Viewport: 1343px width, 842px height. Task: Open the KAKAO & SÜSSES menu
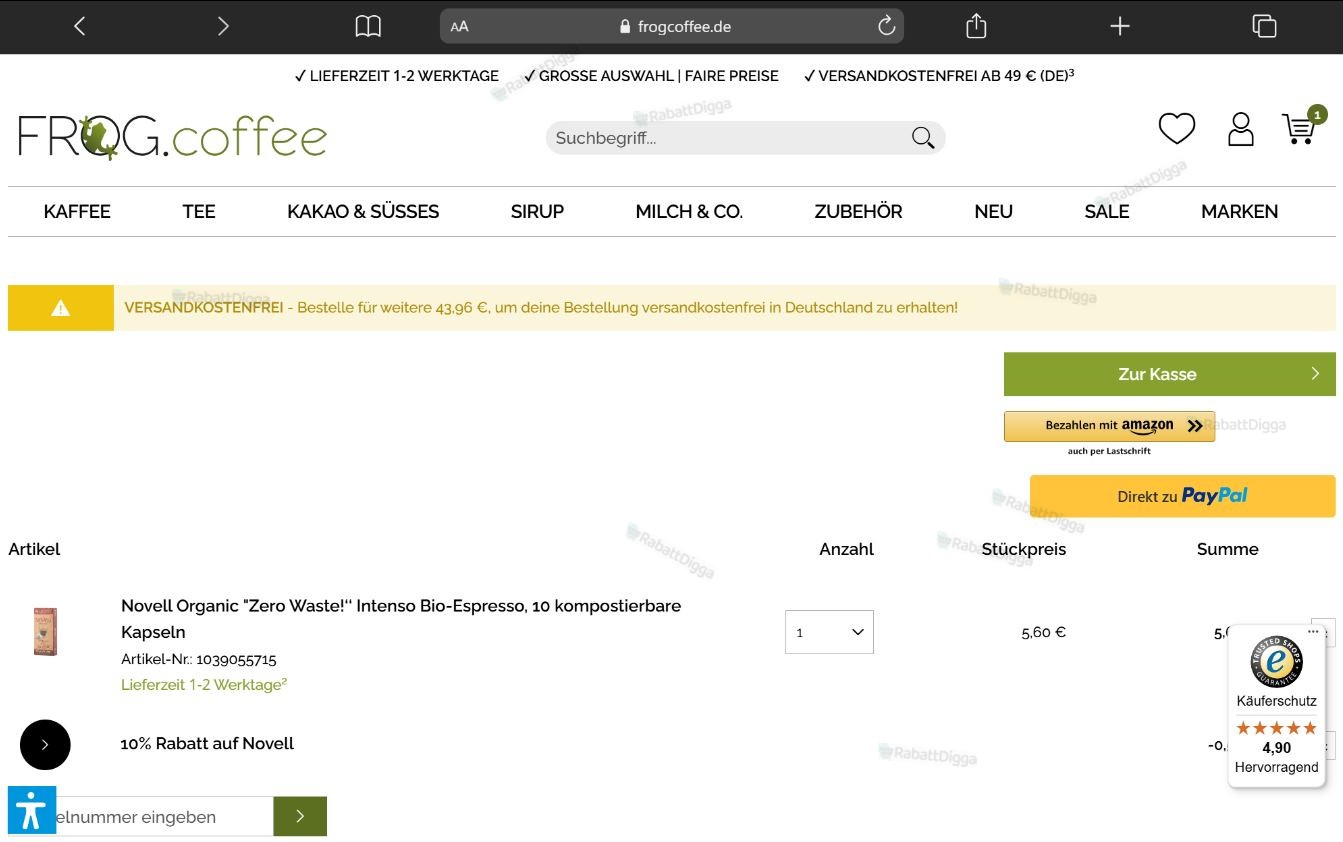[363, 211]
